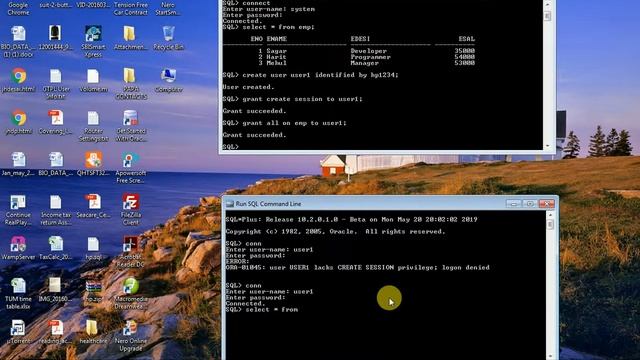Launch Acrobat Reader DC shortcut

[130, 244]
